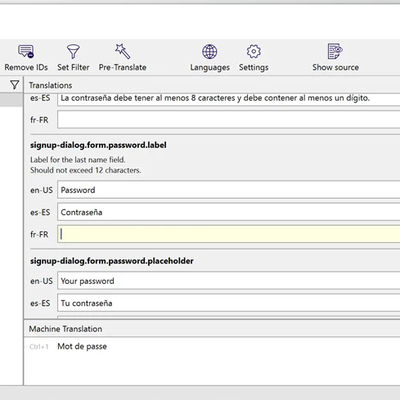
Task: Select signup-dialog.form.password.label key heading
Action: click(x=98, y=145)
